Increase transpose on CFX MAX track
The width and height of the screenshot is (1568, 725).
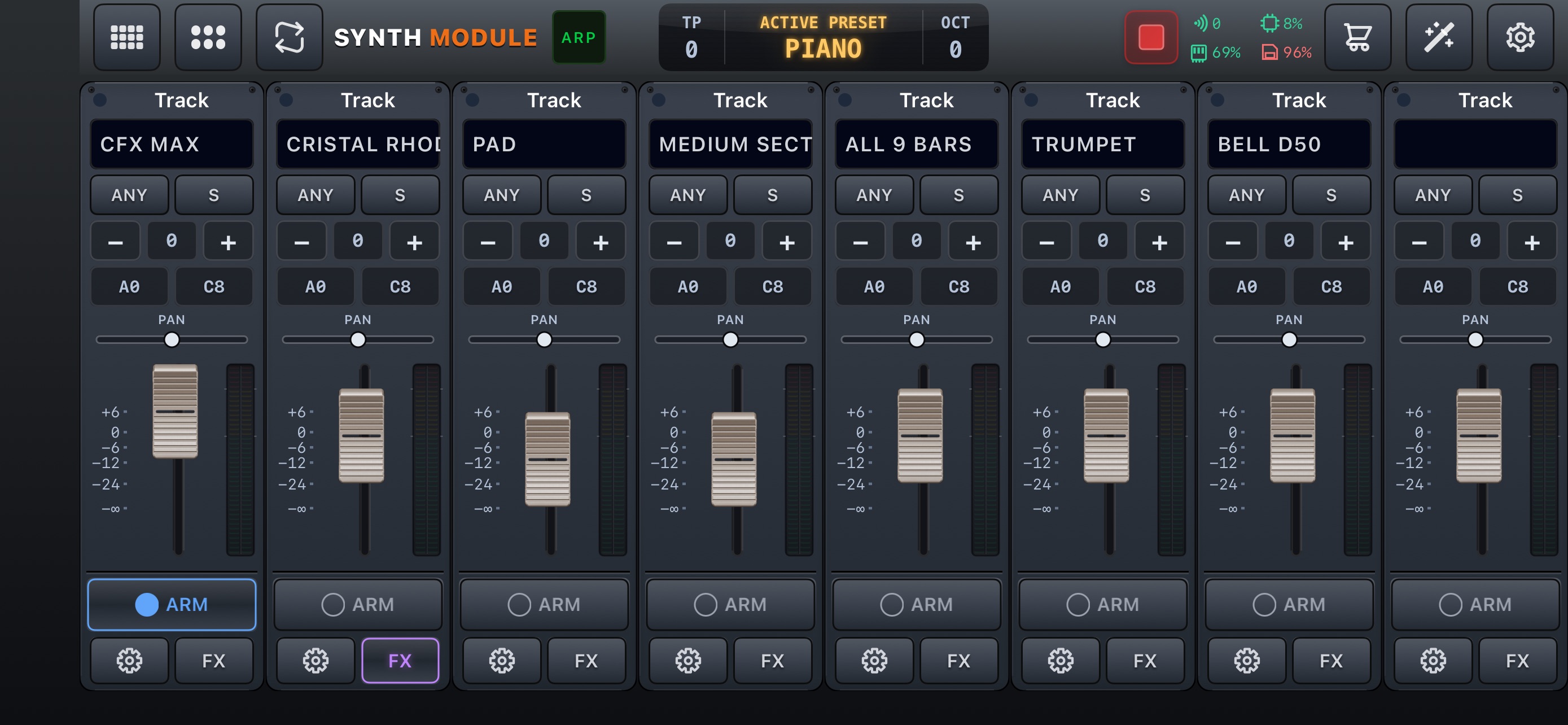pyautogui.click(x=228, y=242)
